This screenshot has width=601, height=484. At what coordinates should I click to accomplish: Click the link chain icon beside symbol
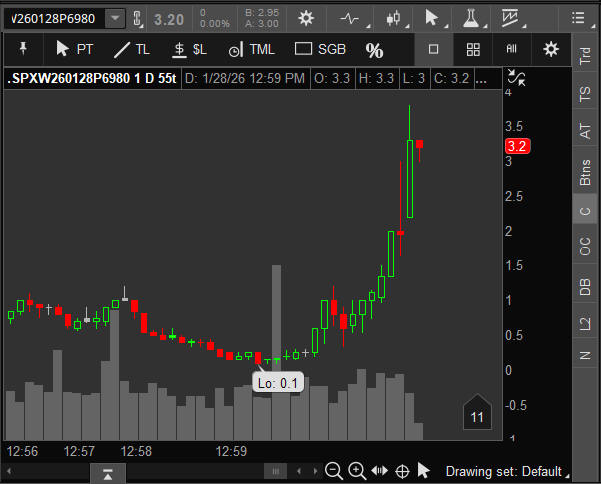[138, 18]
